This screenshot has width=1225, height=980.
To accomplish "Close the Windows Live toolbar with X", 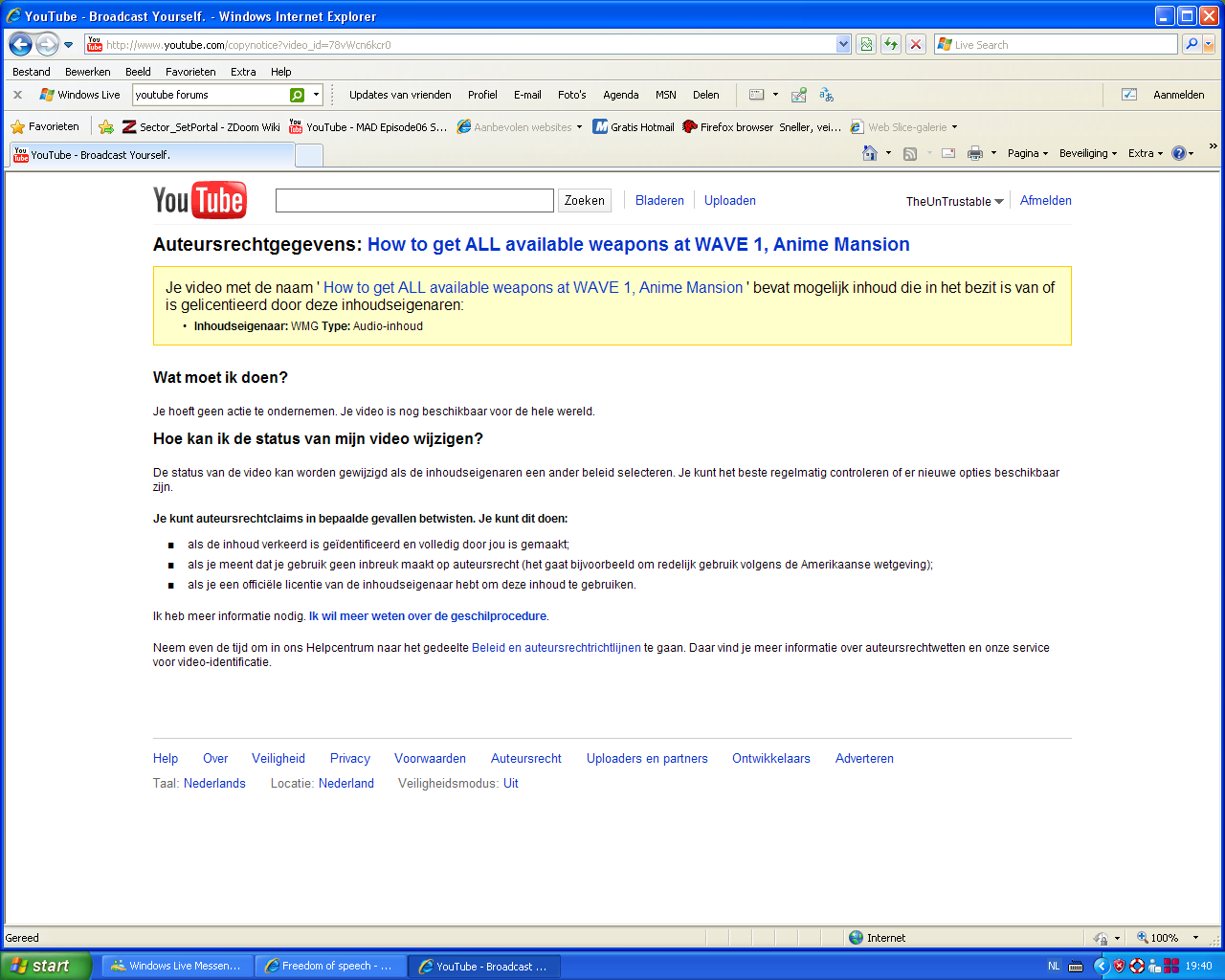I will (17, 95).
